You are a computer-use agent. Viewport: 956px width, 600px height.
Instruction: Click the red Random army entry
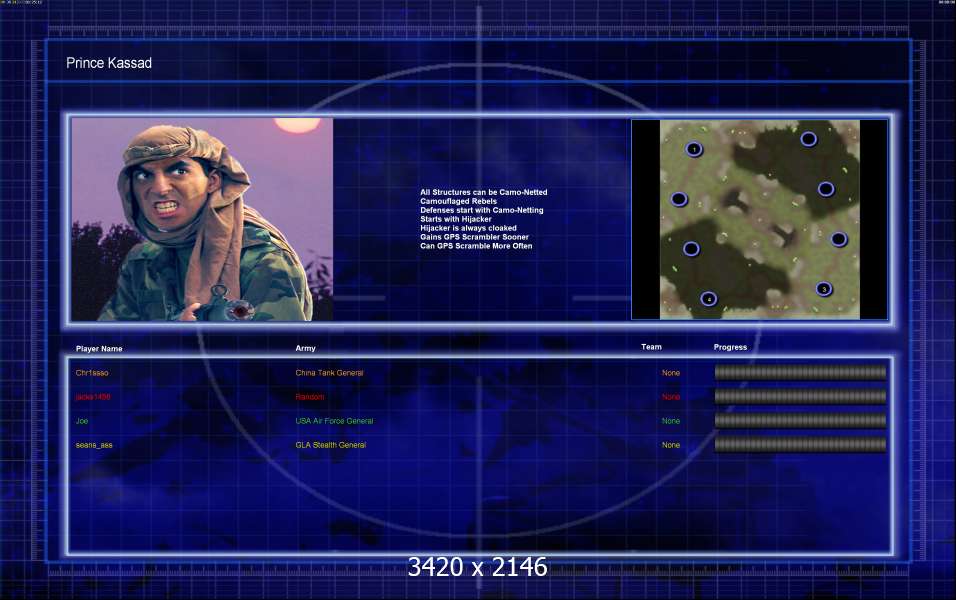click(310, 397)
